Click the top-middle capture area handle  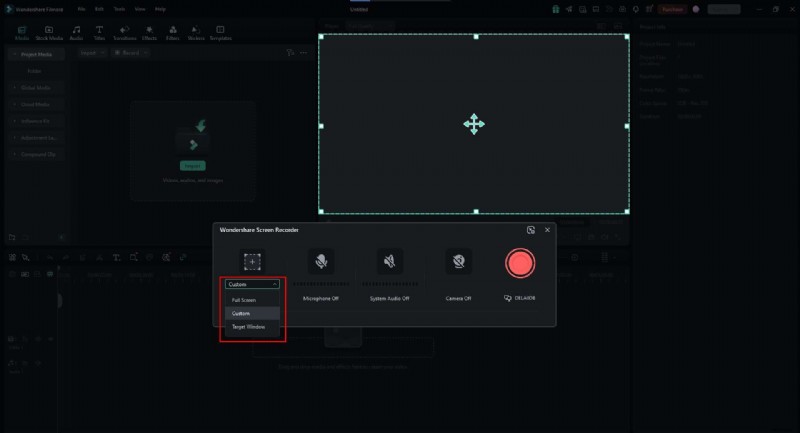coord(476,37)
